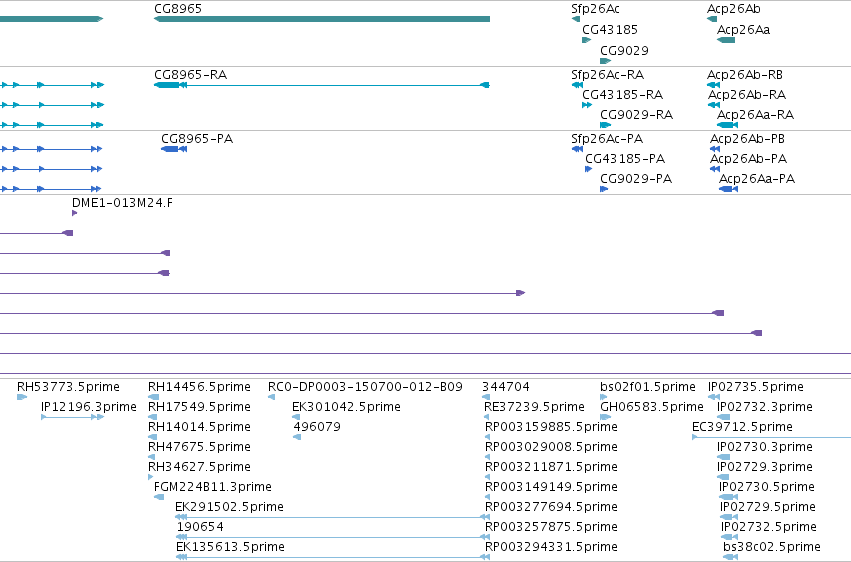Click the RH53773.5prime EST arrow
This screenshot has height=562, width=851.
(x=22, y=397)
